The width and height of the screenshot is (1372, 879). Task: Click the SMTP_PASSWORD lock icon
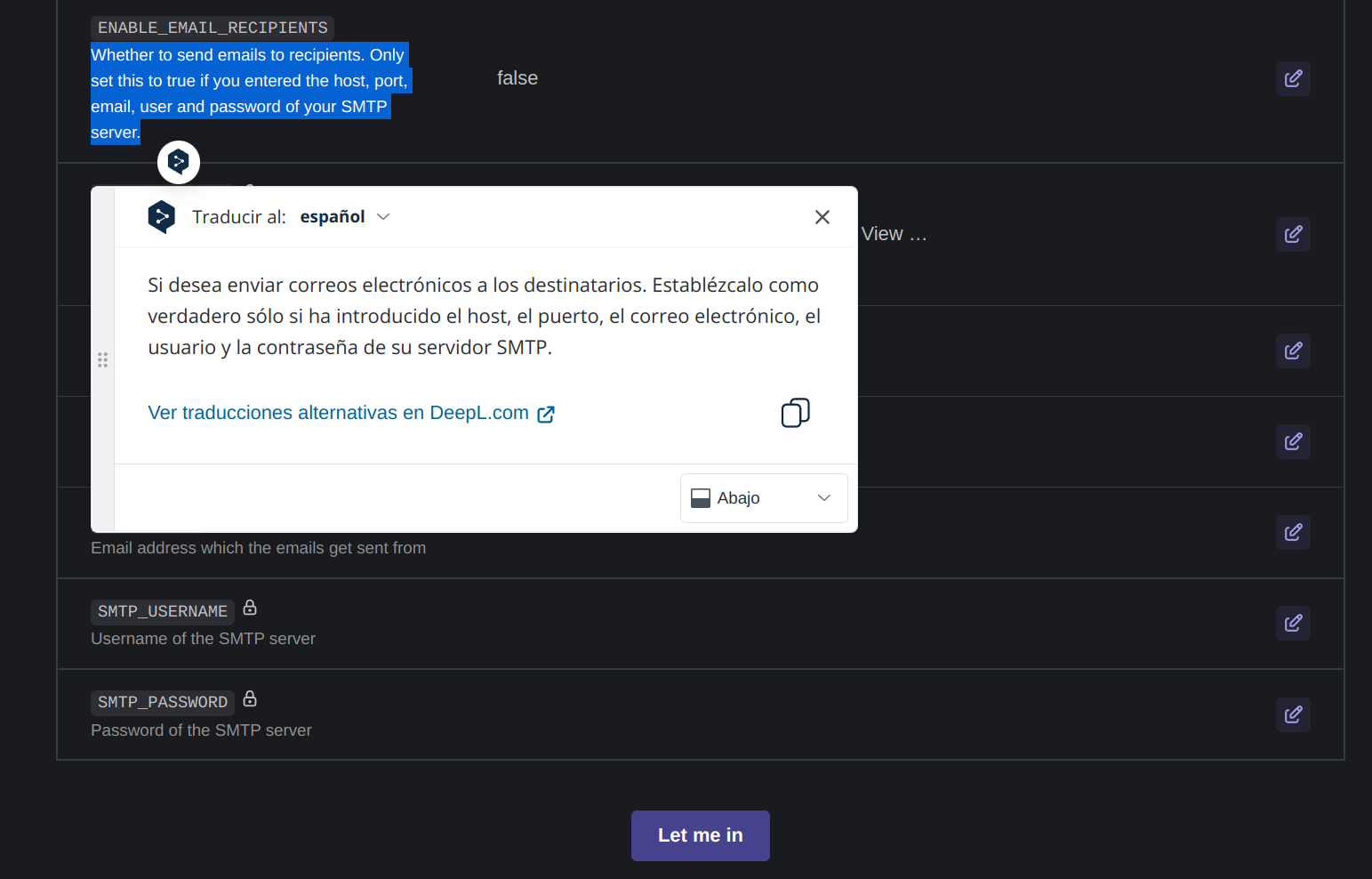point(250,699)
